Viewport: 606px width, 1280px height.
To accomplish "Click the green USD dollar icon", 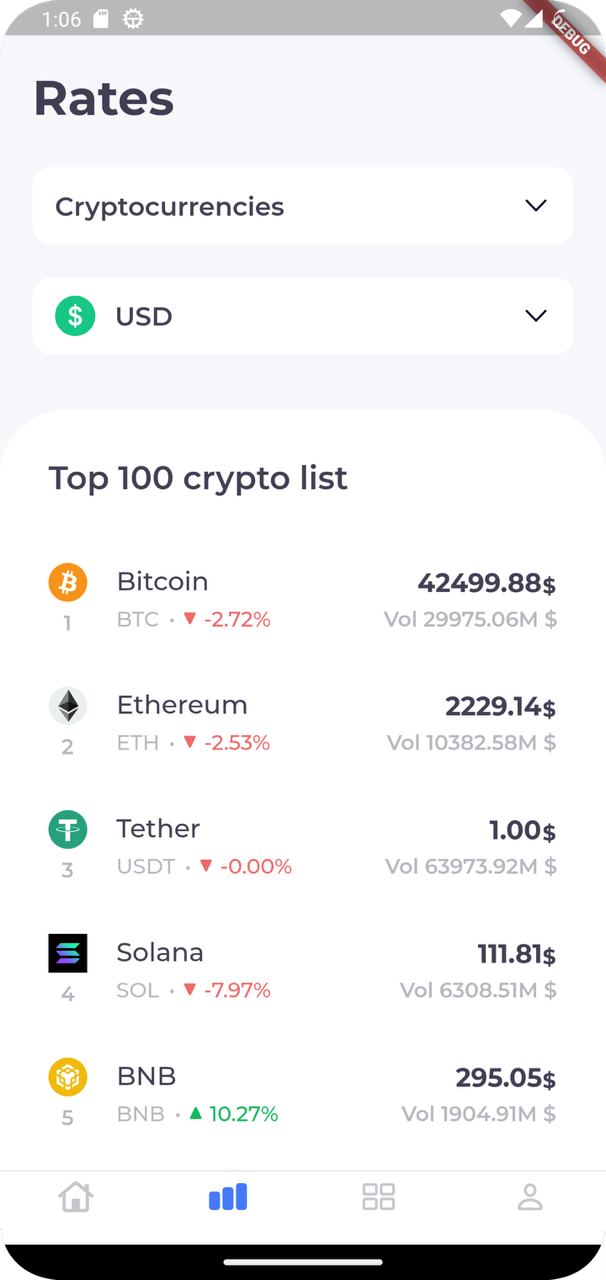I will 75,316.
